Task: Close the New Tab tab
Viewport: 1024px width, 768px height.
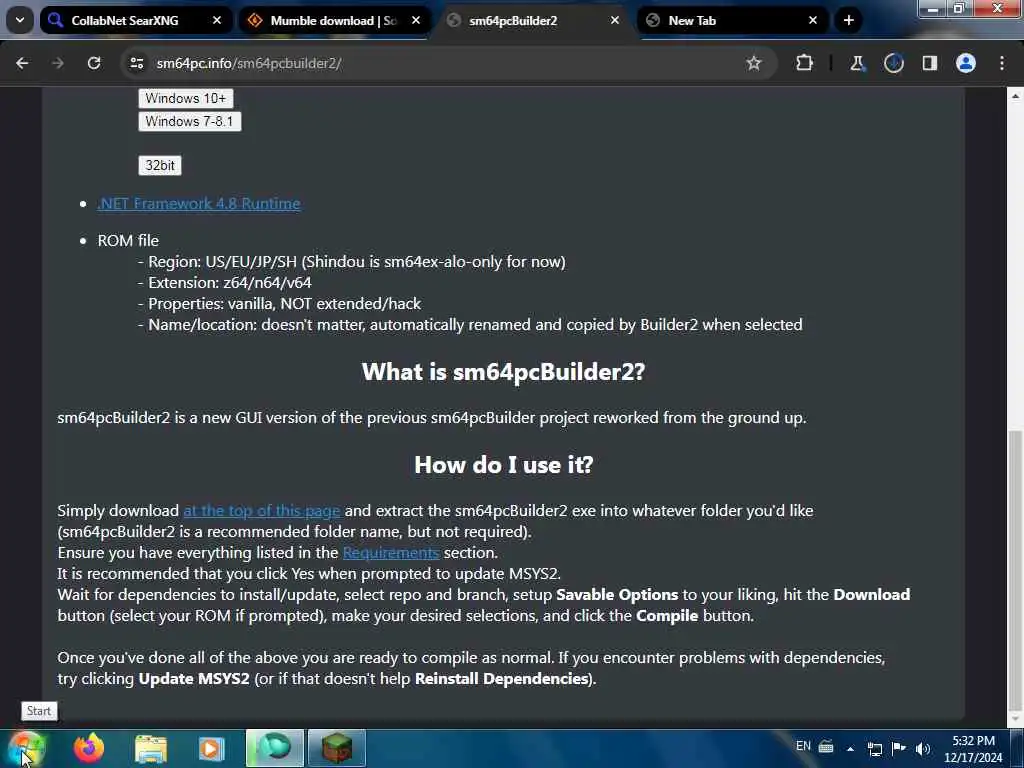Action: [813, 20]
